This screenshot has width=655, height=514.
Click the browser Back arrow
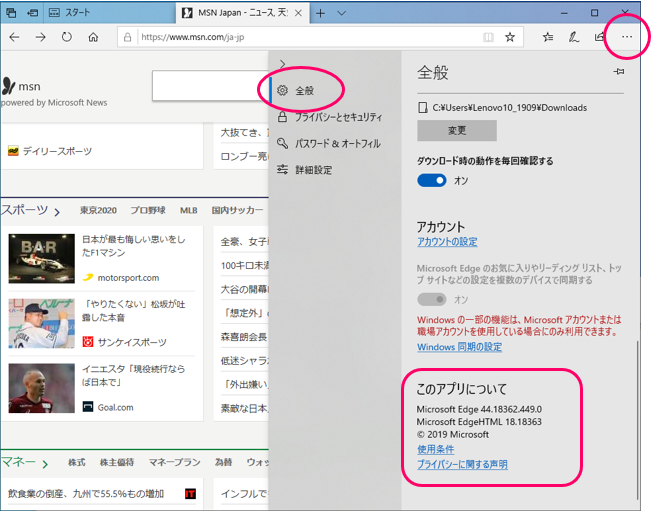click(14, 37)
